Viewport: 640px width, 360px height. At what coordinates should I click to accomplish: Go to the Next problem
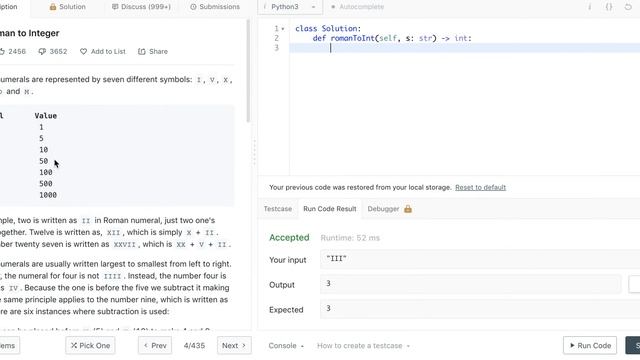pyautogui.click(x=234, y=345)
